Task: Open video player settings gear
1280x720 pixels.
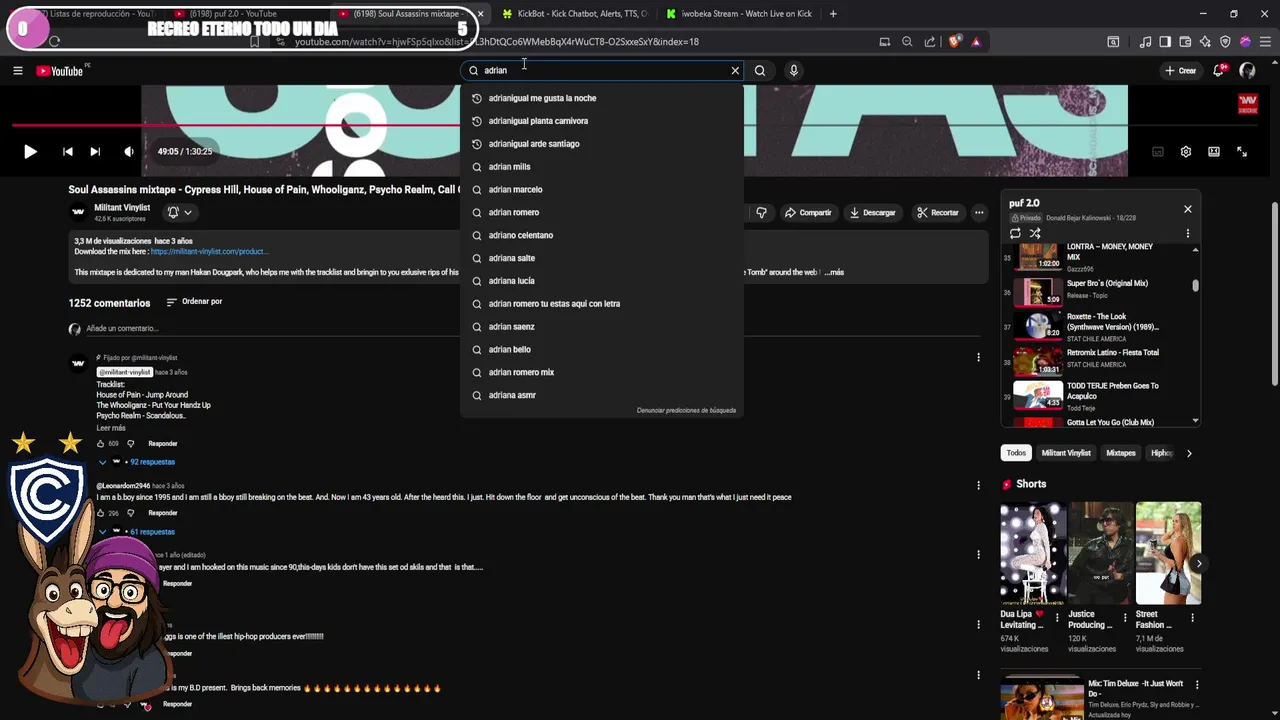Action: coord(1186,152)
